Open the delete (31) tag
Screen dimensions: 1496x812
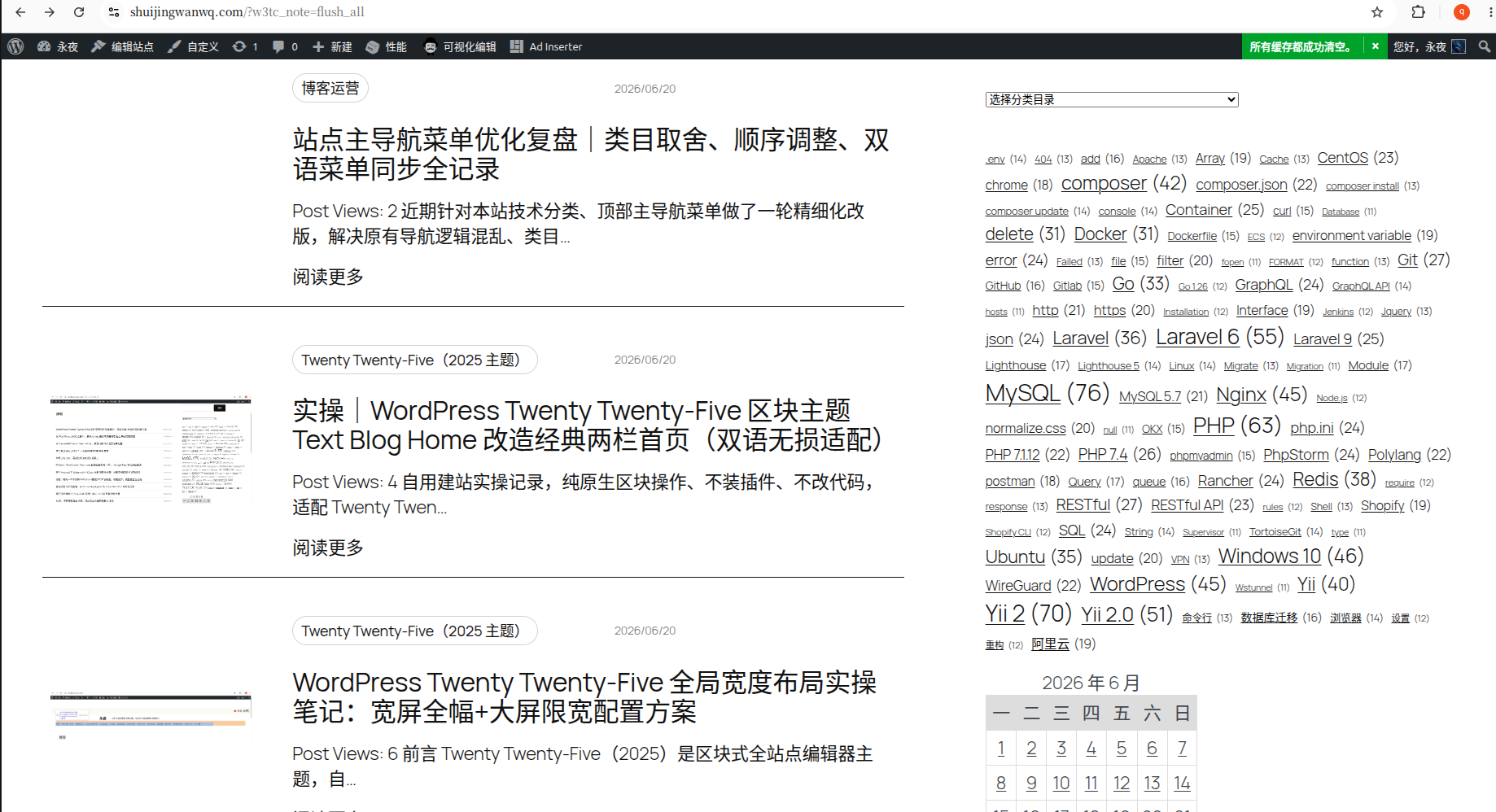click(x=1009, y=234)
